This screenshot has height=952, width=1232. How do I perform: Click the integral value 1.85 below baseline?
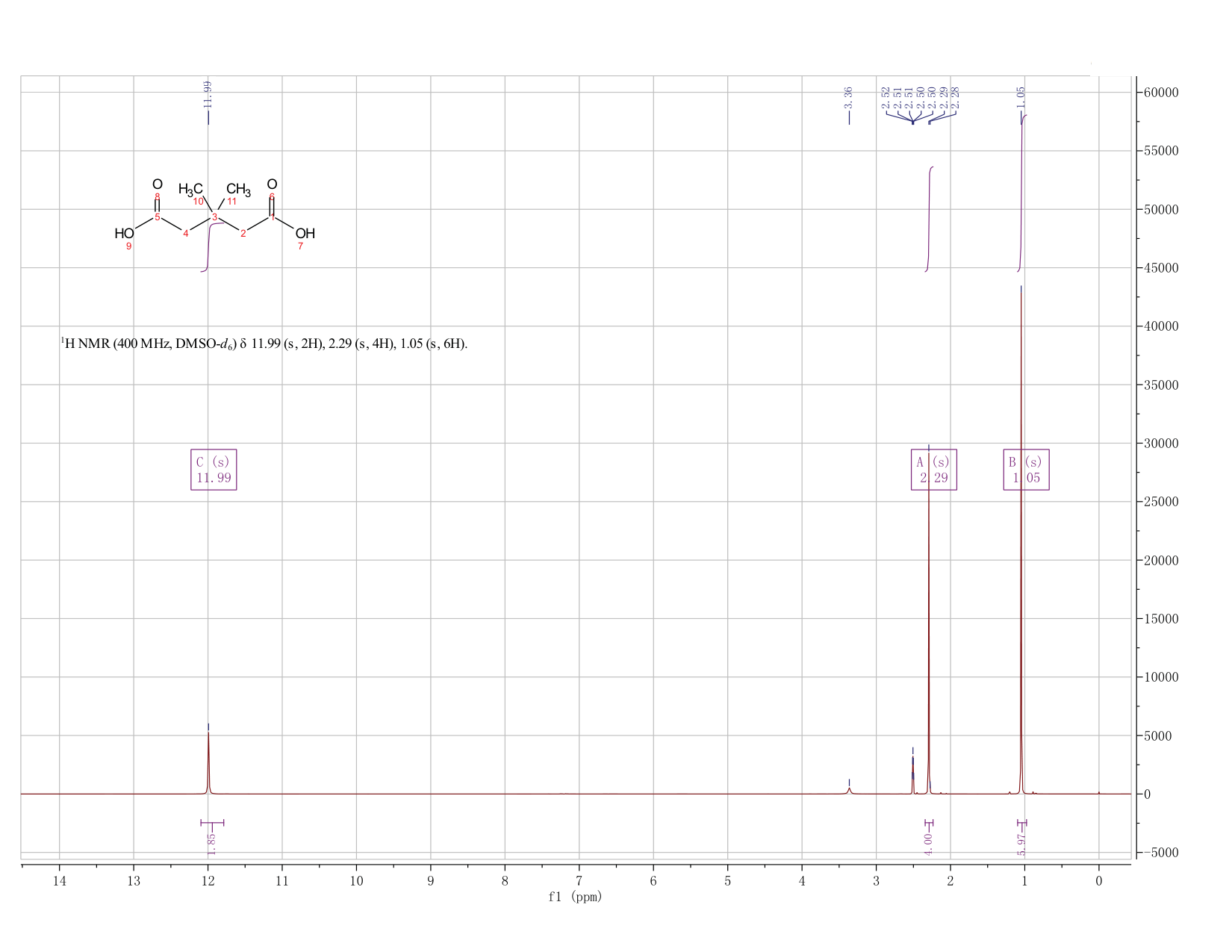211,844
